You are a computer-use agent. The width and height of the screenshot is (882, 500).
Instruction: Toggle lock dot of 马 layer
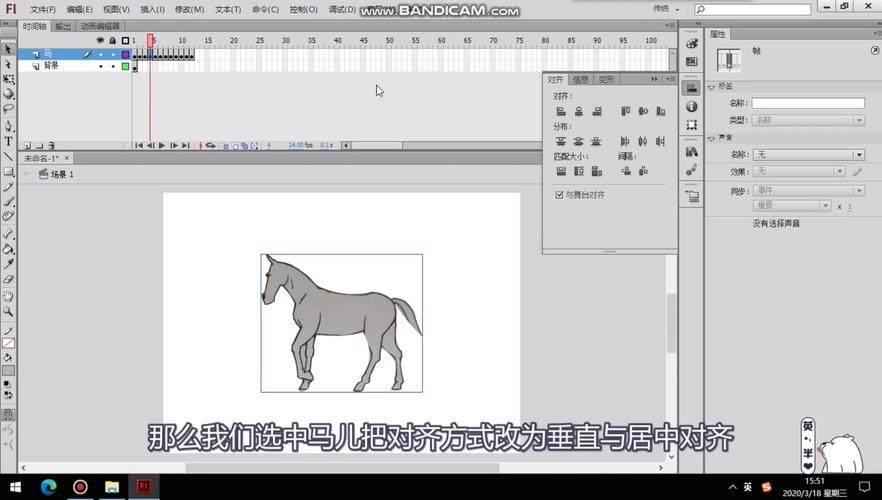(x=112, y=55)
